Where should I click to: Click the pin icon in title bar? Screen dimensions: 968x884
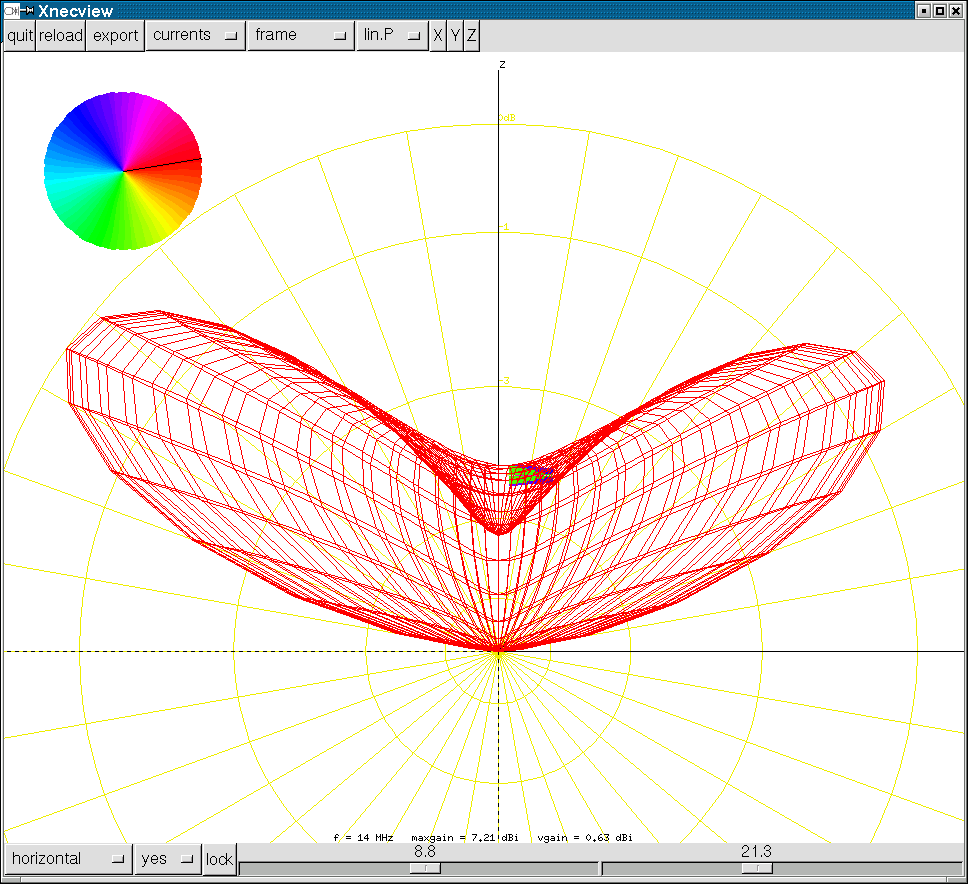[27, 10]
